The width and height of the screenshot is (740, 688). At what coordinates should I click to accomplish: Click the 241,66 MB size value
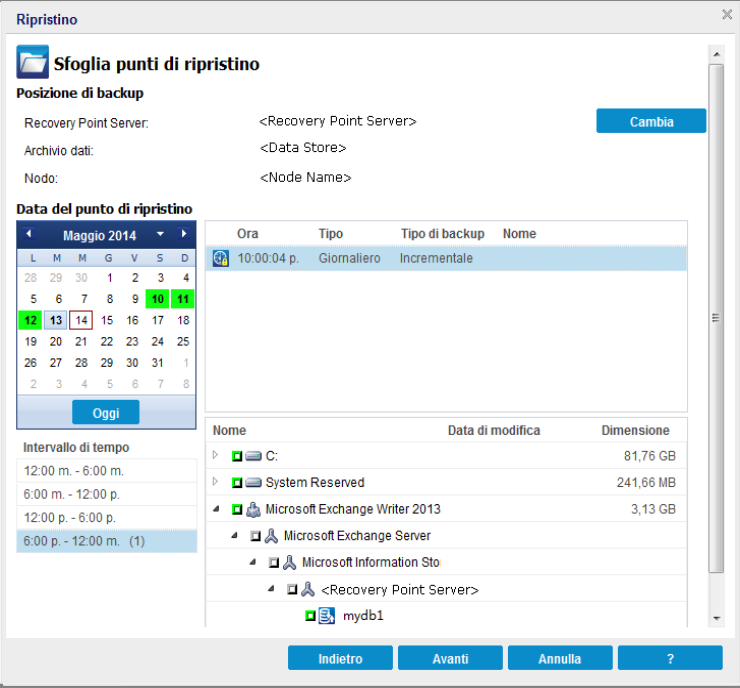646,482
